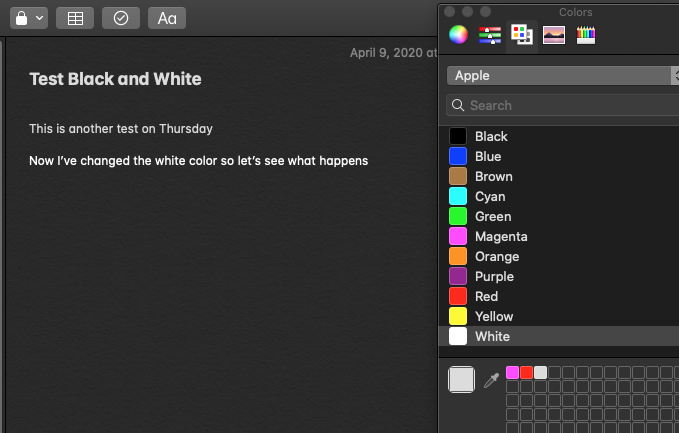Image resolution: width=679 pixels, height=433 pixels.
Task: Add a checklist to the note
Action: pos(121,18)
